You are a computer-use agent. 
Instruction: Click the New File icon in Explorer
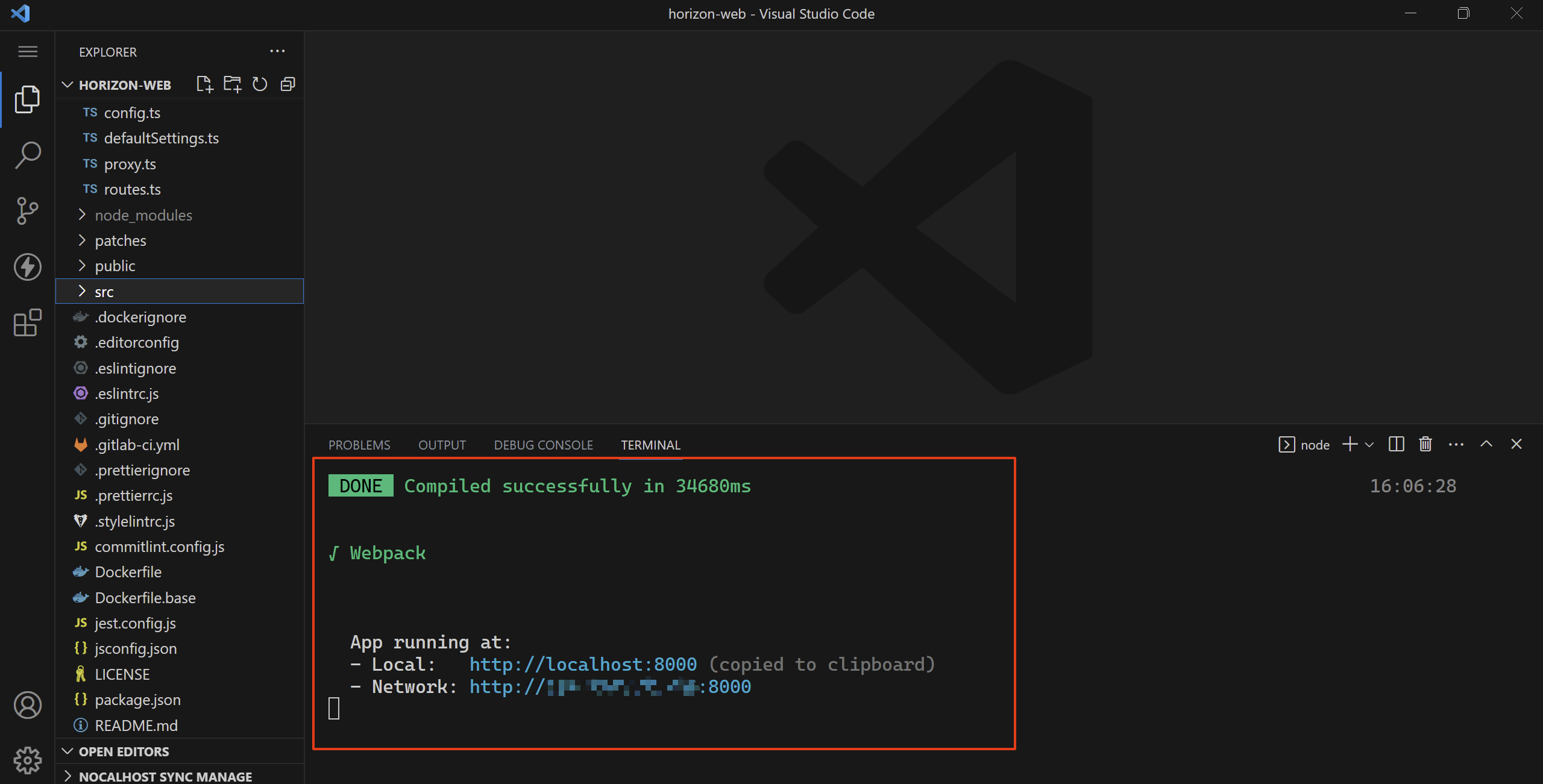(205, 84)
